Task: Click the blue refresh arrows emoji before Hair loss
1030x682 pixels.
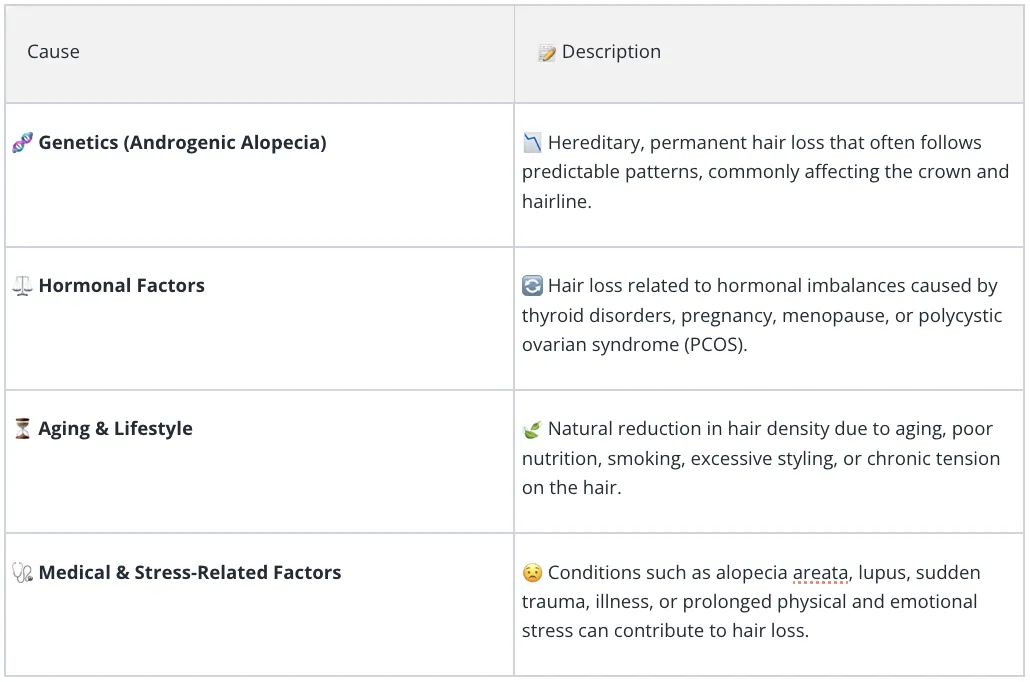Action: (532, 285)
